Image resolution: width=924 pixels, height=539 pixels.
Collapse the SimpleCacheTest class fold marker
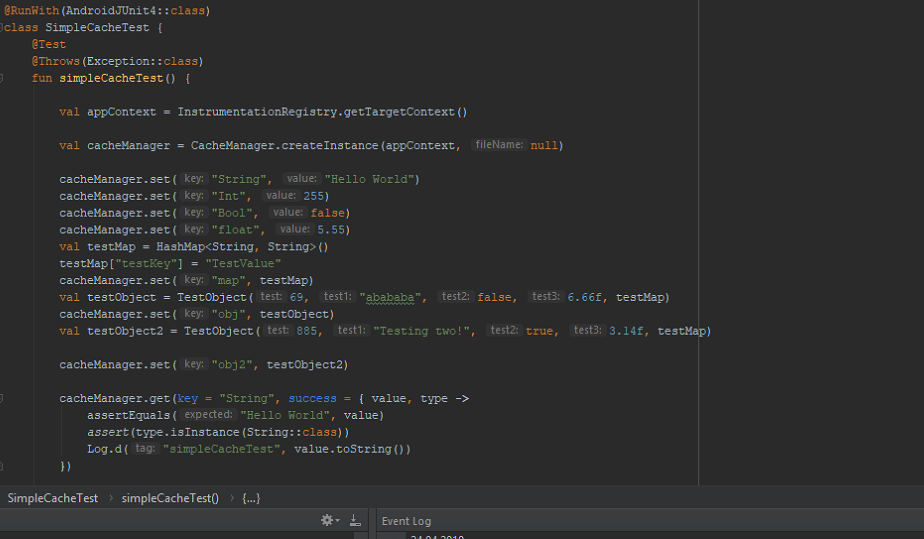[4, 27]
